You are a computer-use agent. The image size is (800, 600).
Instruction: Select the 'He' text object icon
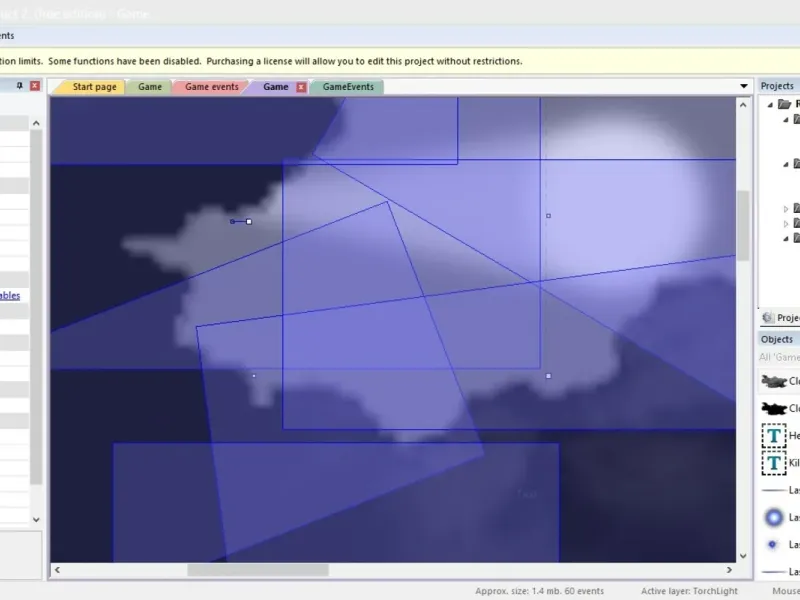pos(774,436)
